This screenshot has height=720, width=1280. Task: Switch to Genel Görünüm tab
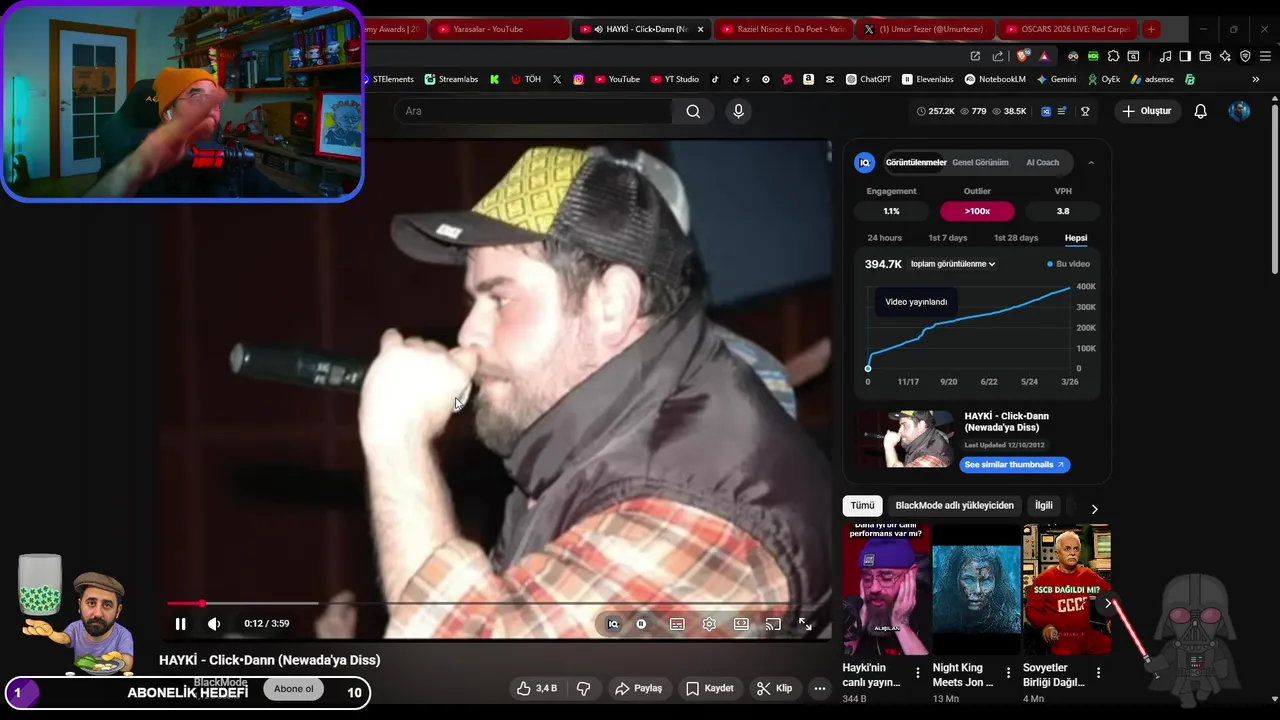(980, 162)
